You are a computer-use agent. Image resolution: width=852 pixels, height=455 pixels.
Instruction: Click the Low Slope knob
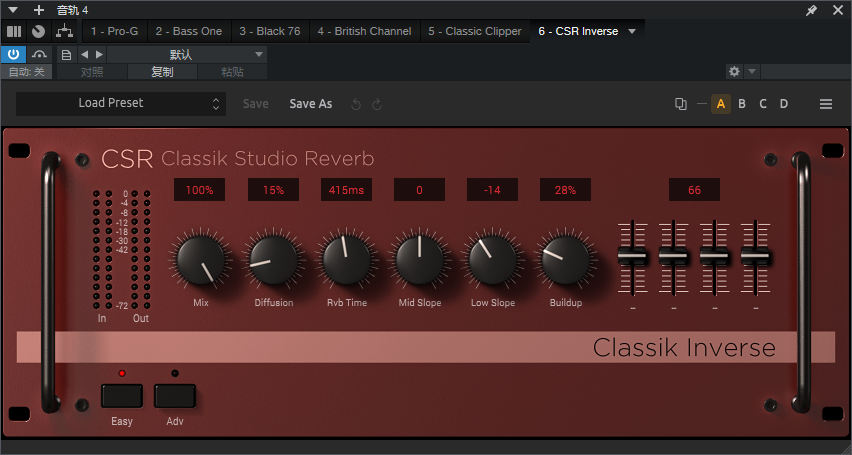click(492, 260)
